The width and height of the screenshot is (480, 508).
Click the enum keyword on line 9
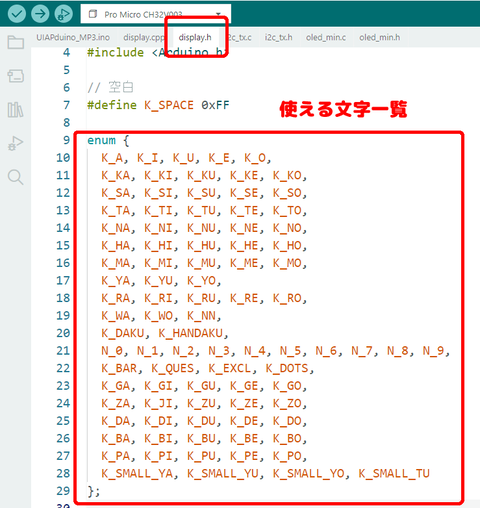pos(101,140)
